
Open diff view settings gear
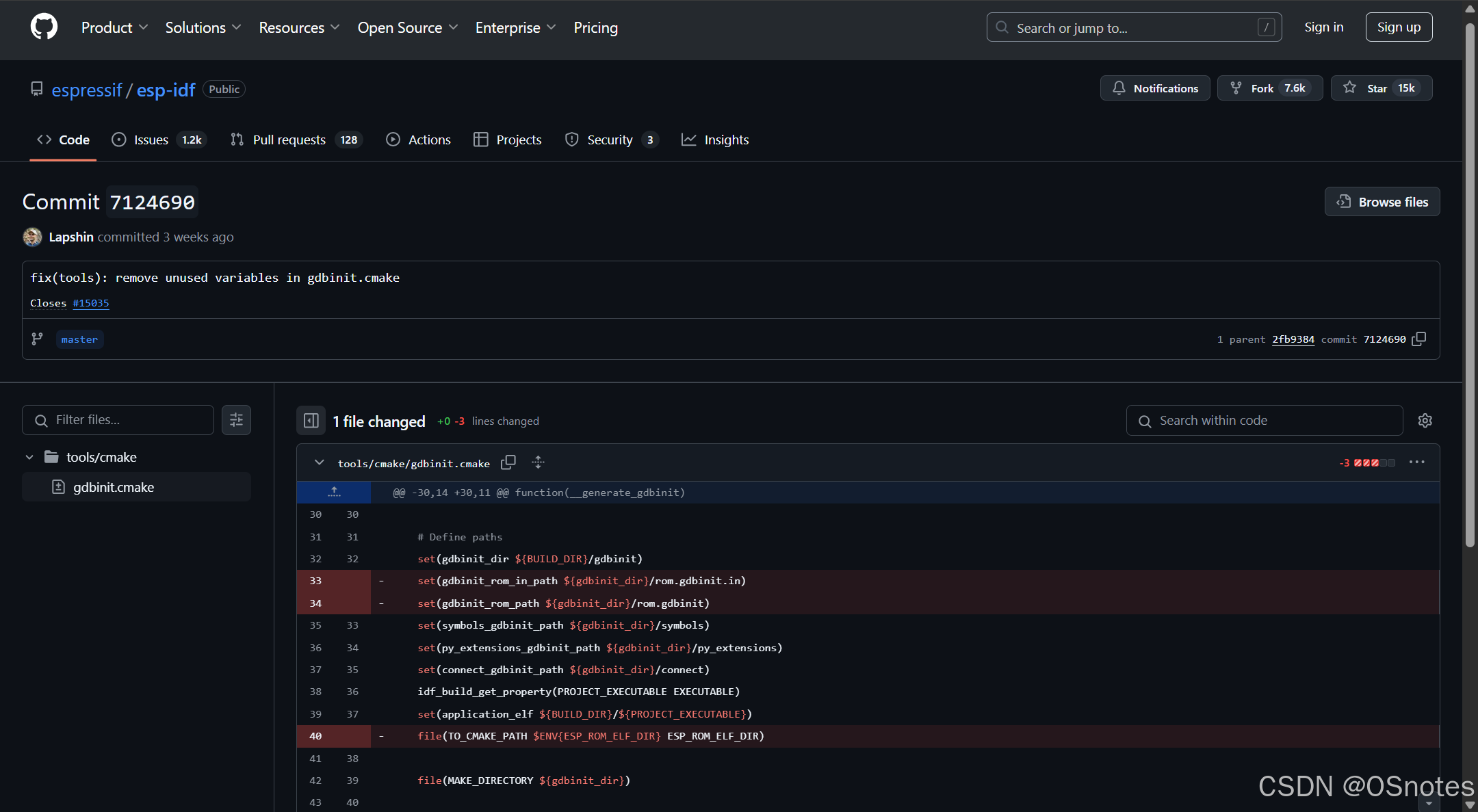pyautogui.click(x=1425, y=421)
